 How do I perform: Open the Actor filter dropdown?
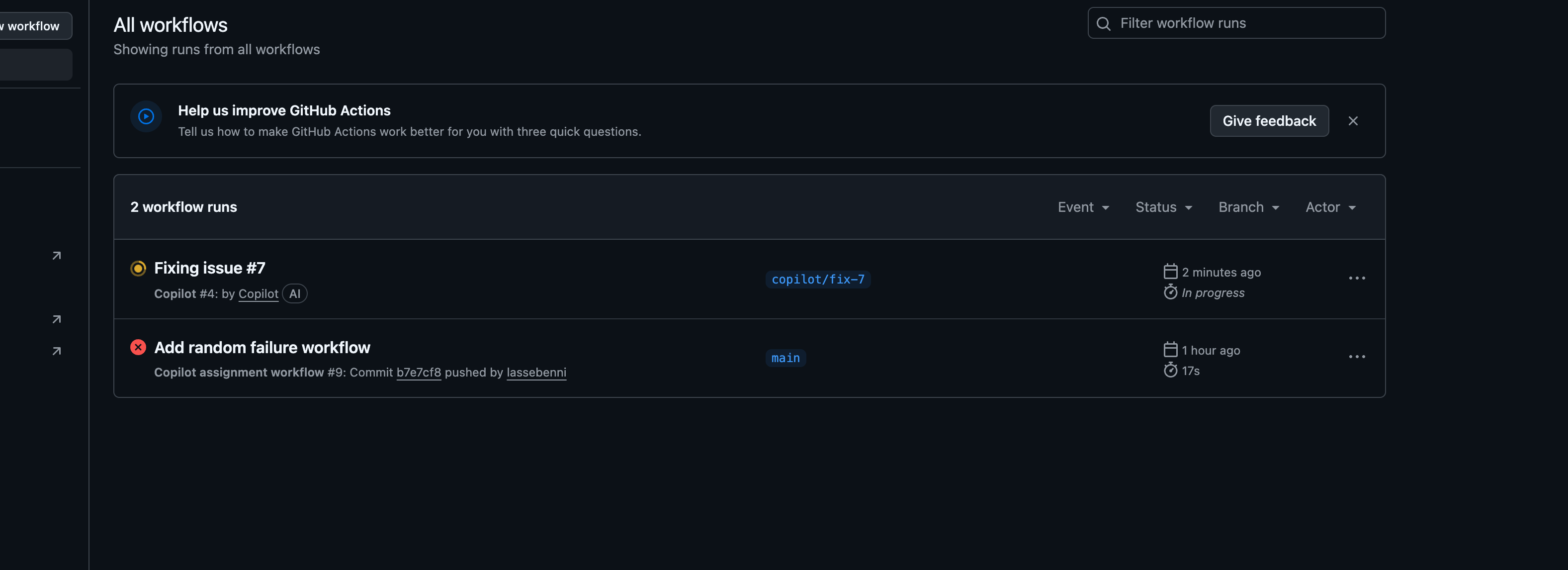coord(1330,208)
